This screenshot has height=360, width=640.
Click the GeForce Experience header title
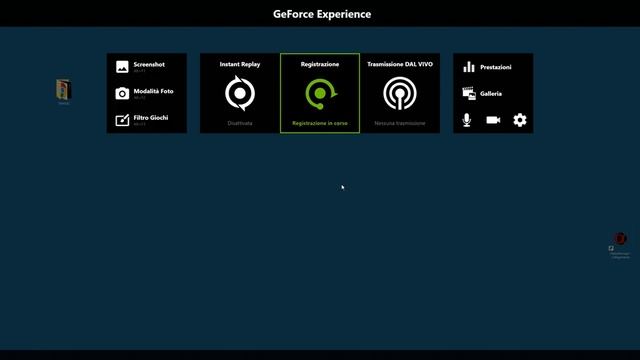pyautogui.click(x=322, y=14)
